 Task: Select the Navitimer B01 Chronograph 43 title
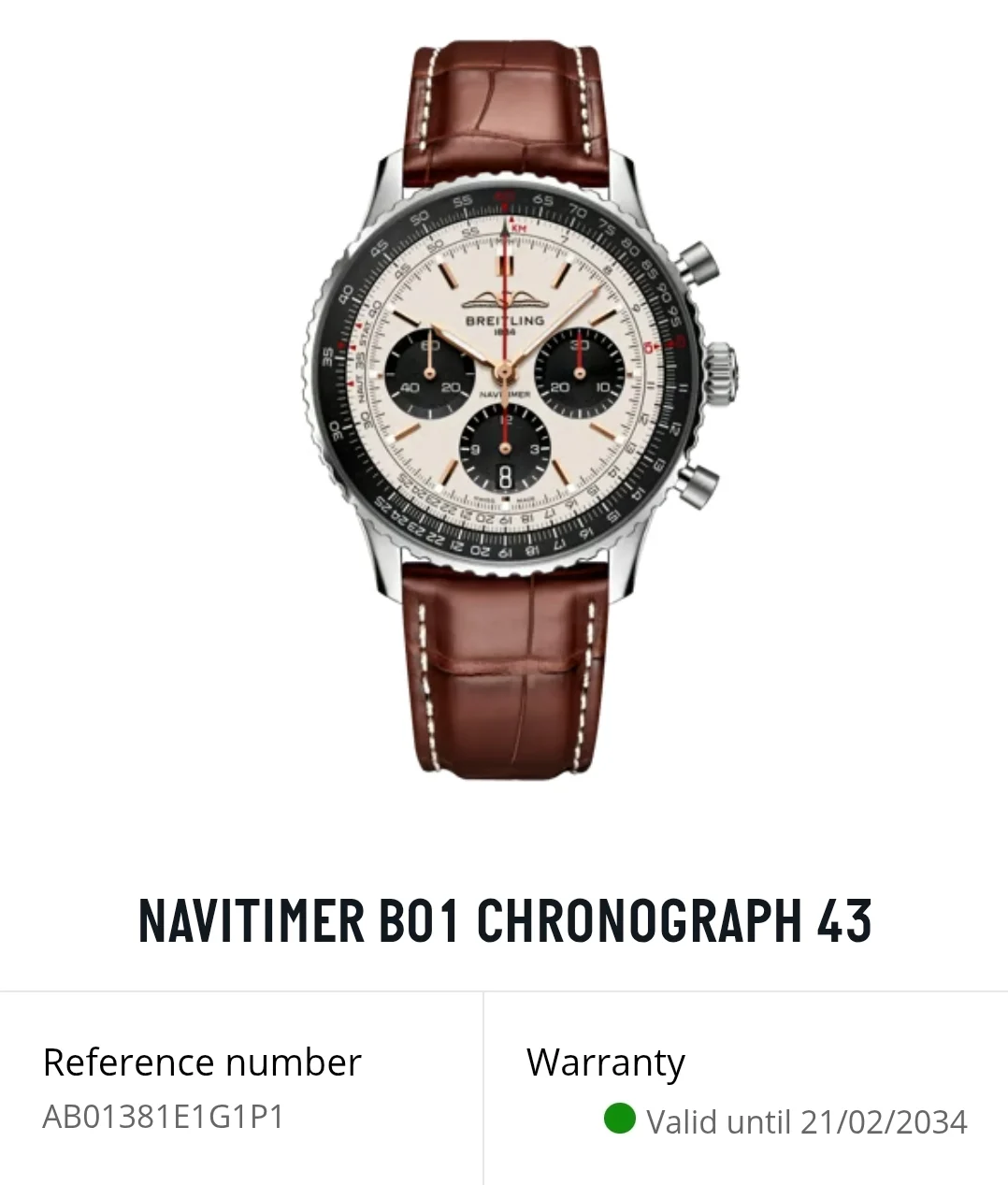pos(505,921)
